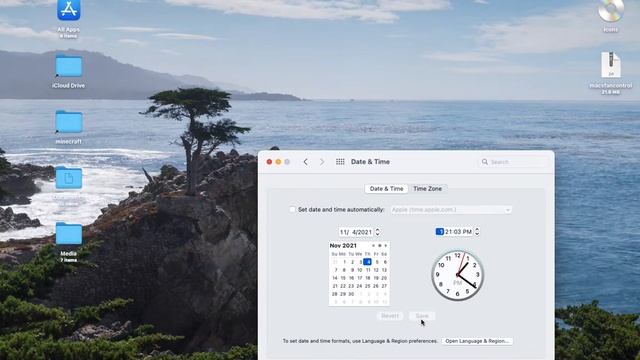Viewport: 640px width, 360px height.
Task: Select greyed October 31 in calendar
Action: point(335,262)
